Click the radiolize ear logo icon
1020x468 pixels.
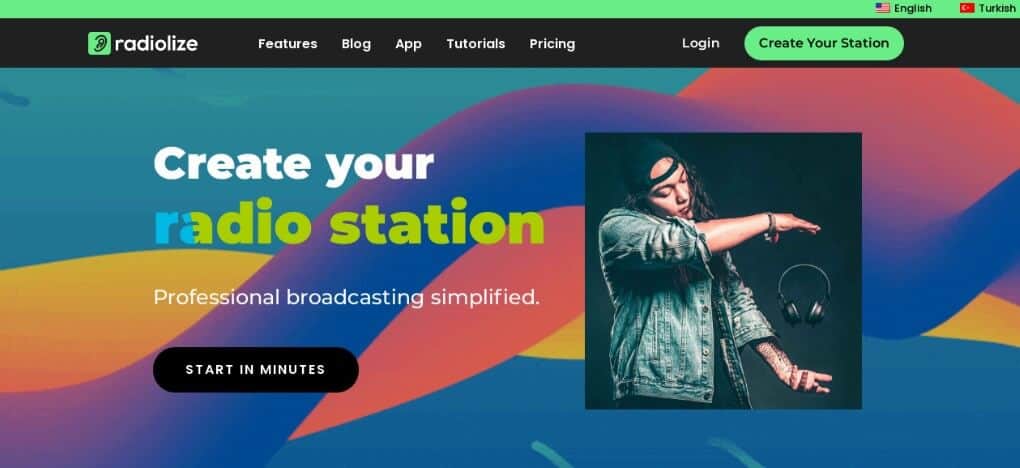[x=100, y=44]
